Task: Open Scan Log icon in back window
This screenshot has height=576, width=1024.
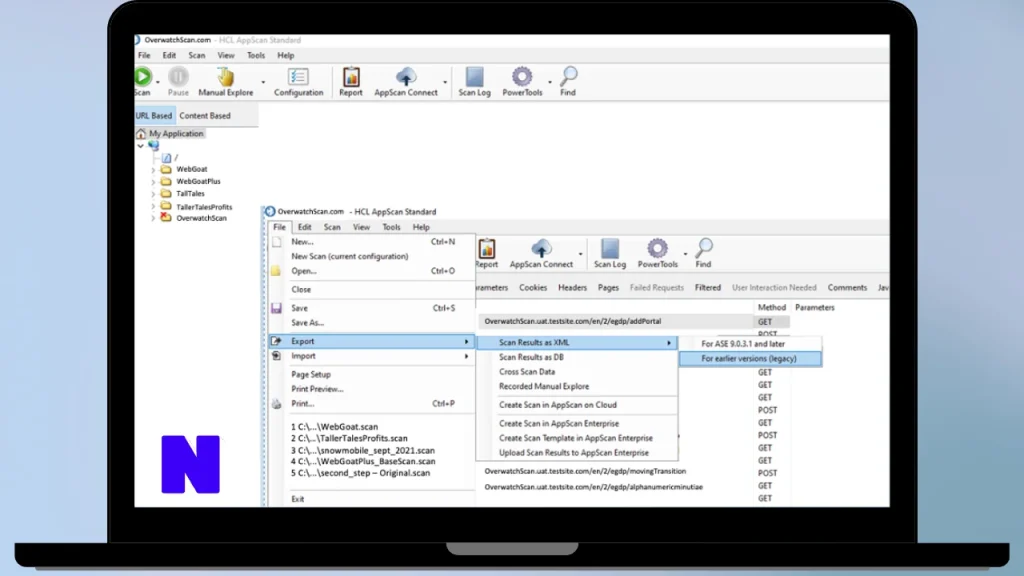Action: pyautogui.click(x=475, y=77)
